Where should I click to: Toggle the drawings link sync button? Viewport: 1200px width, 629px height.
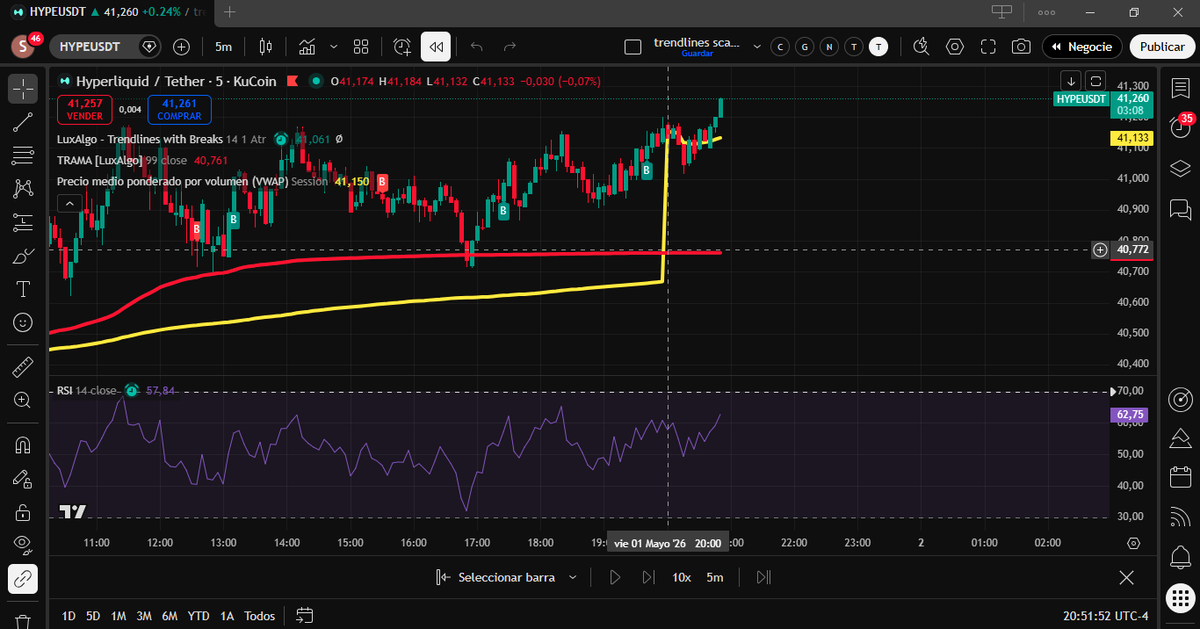pos(23,577)
